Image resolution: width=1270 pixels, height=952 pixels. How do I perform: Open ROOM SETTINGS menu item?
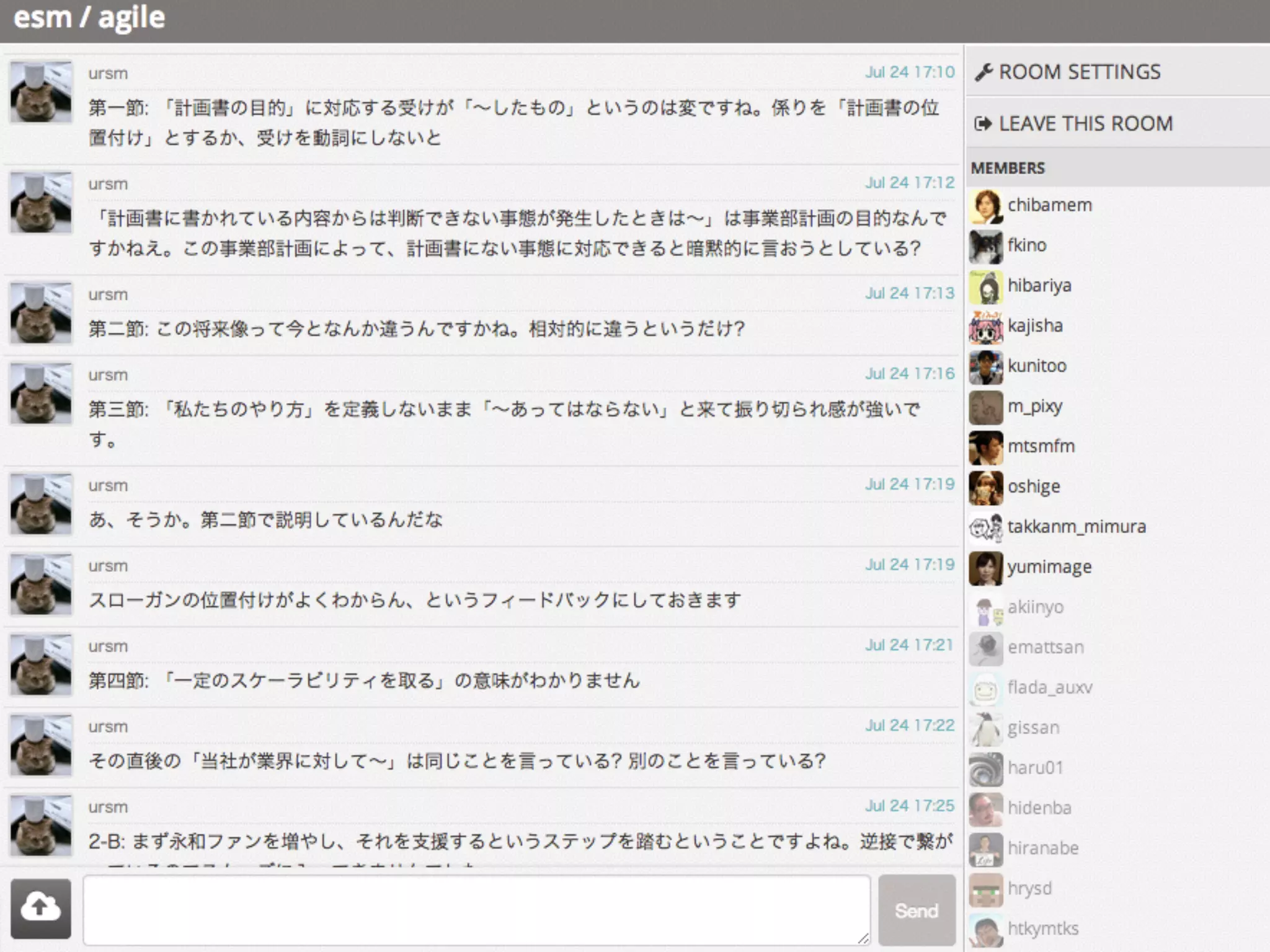(x=1079, y=72)
